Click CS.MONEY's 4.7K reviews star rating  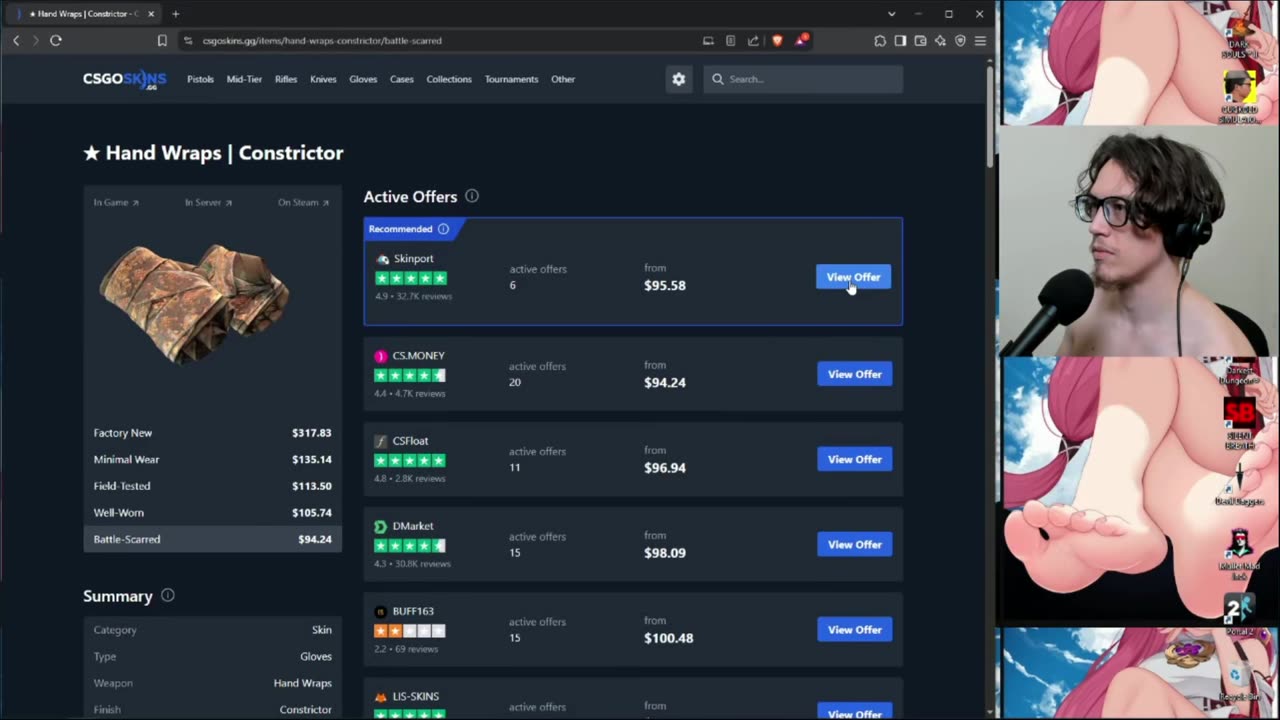pyautogui.click(x=410, y=375)
